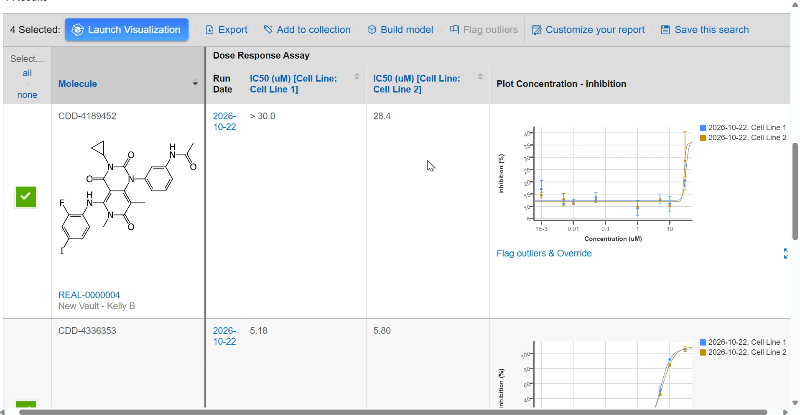Click the orange Cell Line 2 legend swatch in second plot
Image resolution: width=800 pixels, height=415 pixels.
tap(703, 353)
